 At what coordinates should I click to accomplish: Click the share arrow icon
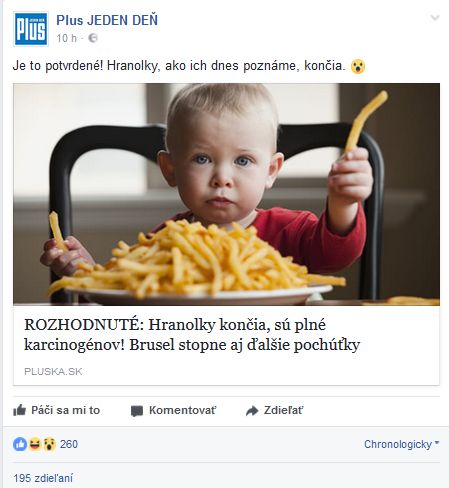[252, 411]
